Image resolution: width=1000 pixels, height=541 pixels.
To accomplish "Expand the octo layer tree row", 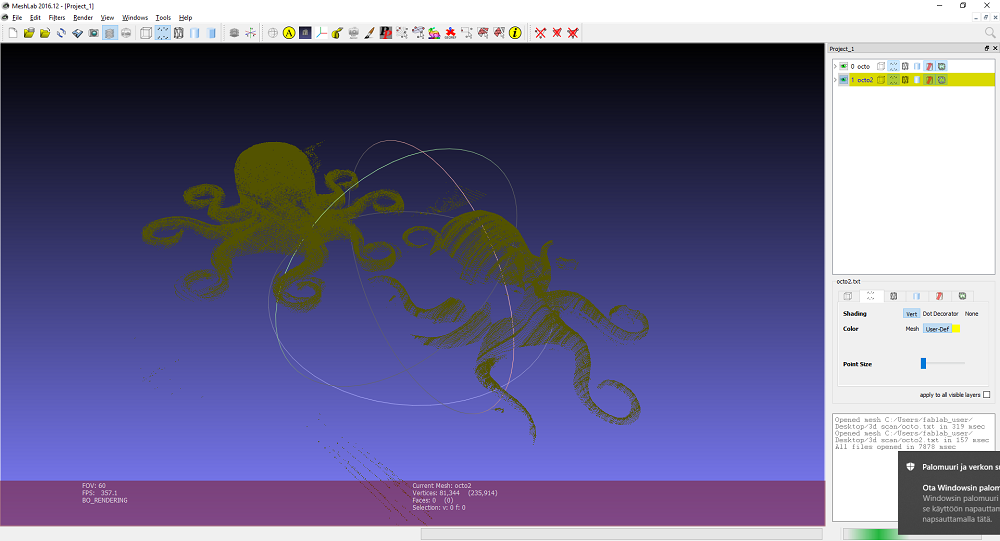I will [x=835, y=66].
